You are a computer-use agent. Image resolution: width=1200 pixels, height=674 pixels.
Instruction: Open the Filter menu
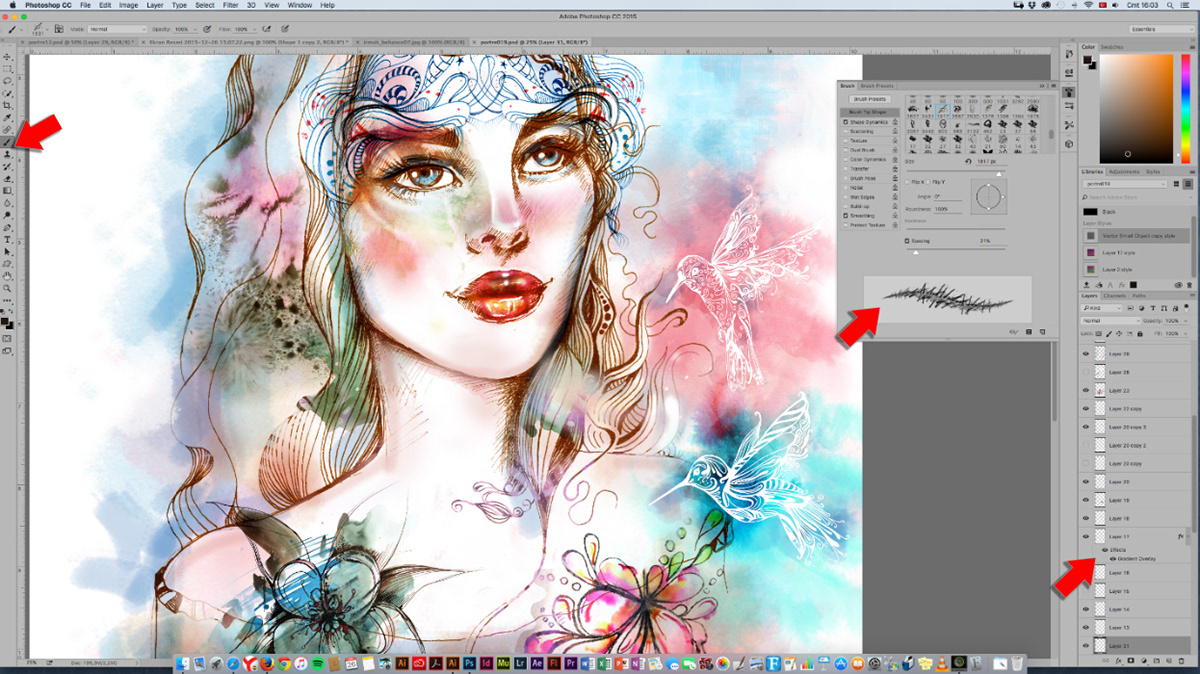click(x=231, y=5)
